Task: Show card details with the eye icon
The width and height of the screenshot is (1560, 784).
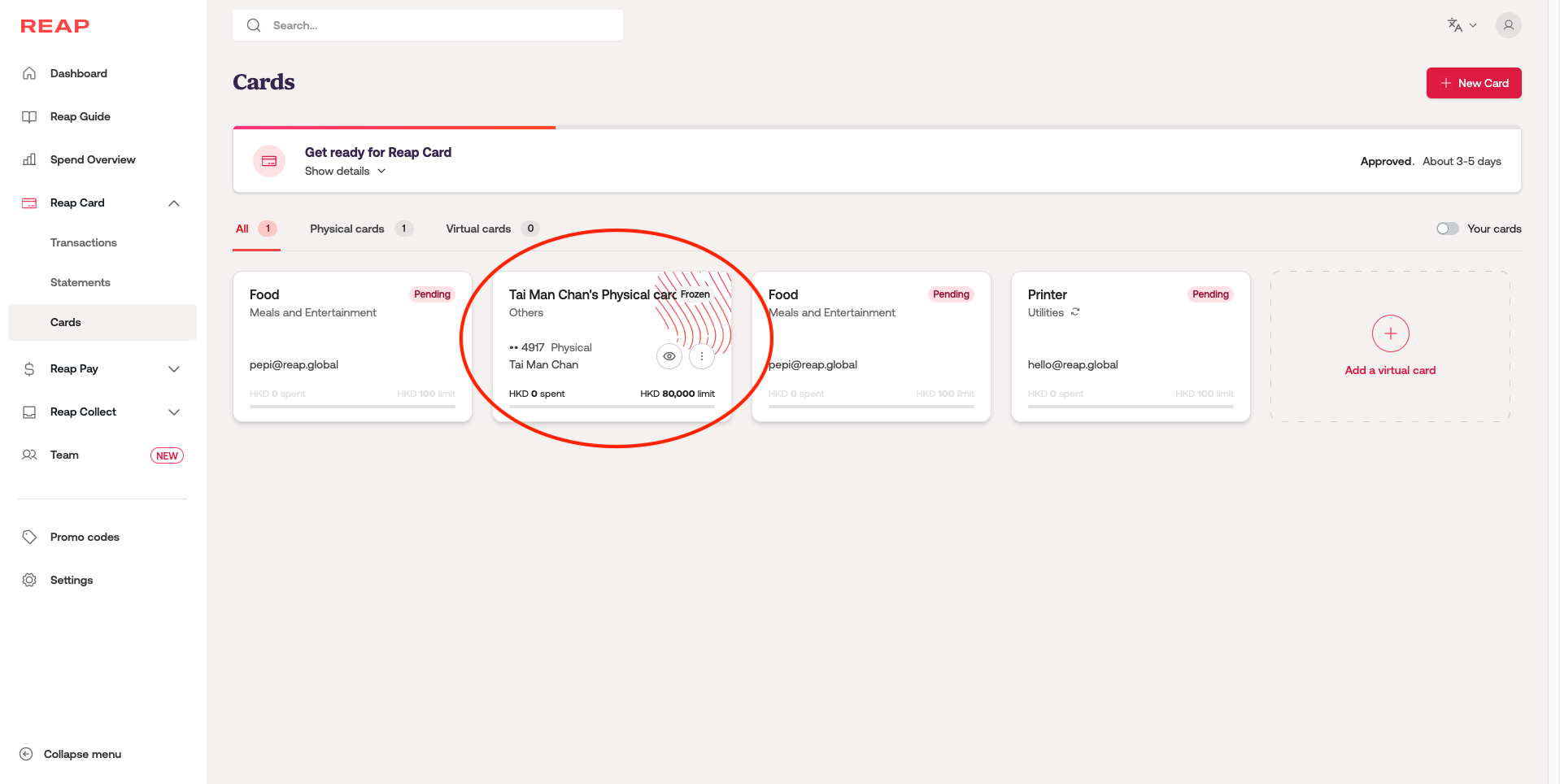Action: 669,356
